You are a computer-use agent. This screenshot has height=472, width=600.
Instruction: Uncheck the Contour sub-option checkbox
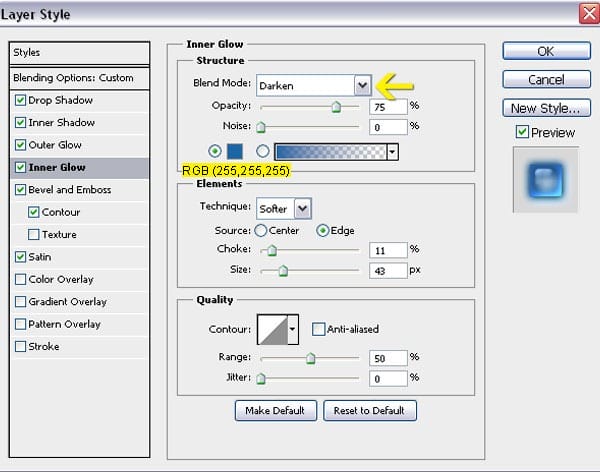(34, 212)
